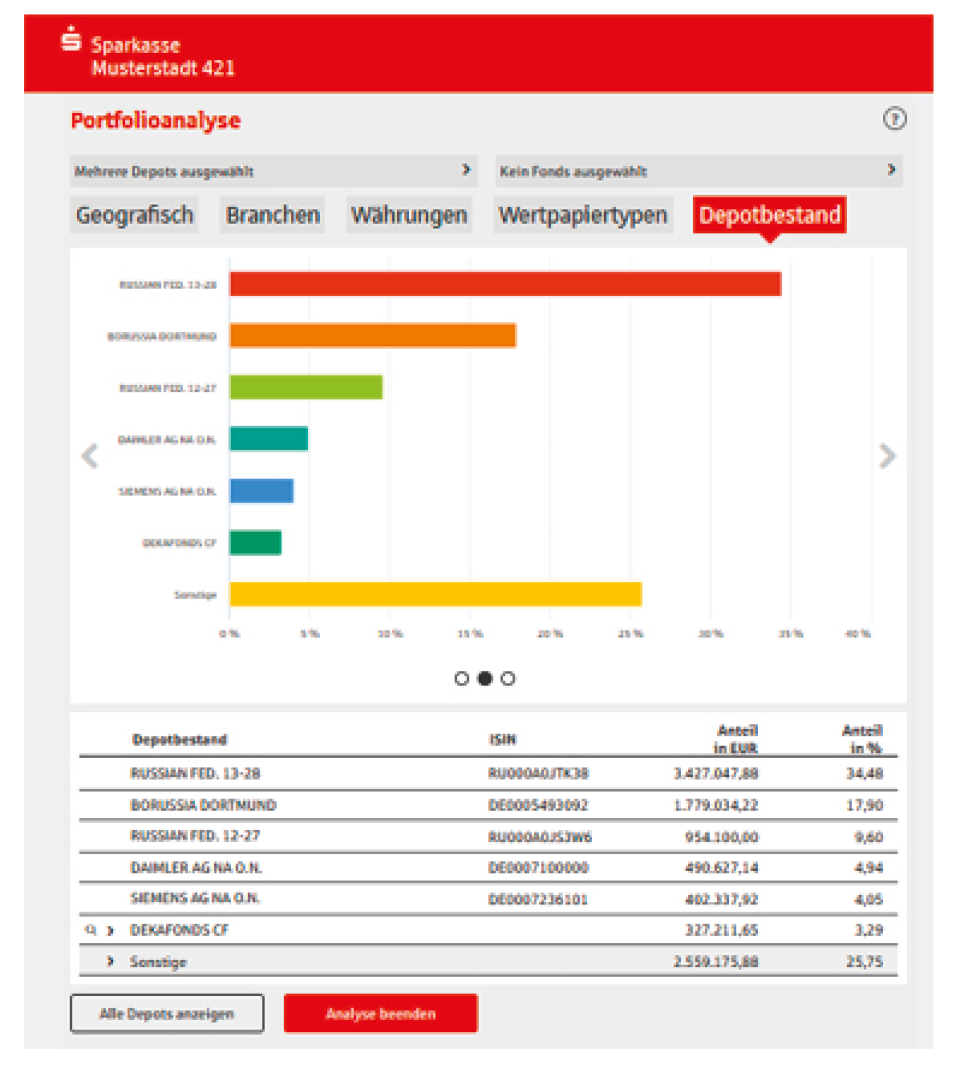Viewport: 960px width, 1073px height.
Task: Select SIEMENS AG NA O.N. table row name
Action: (x=195, y=899)
